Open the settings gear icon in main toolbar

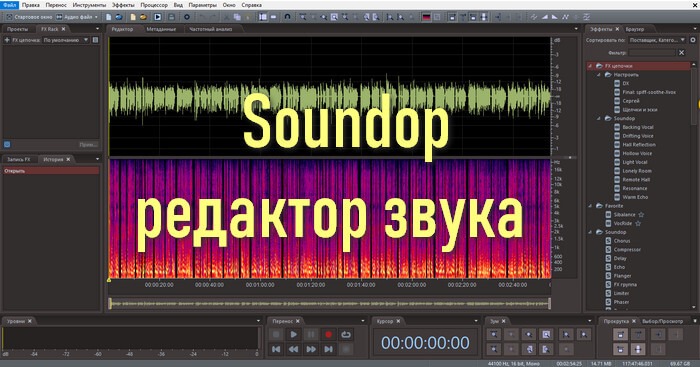click(x=187, y=17)
